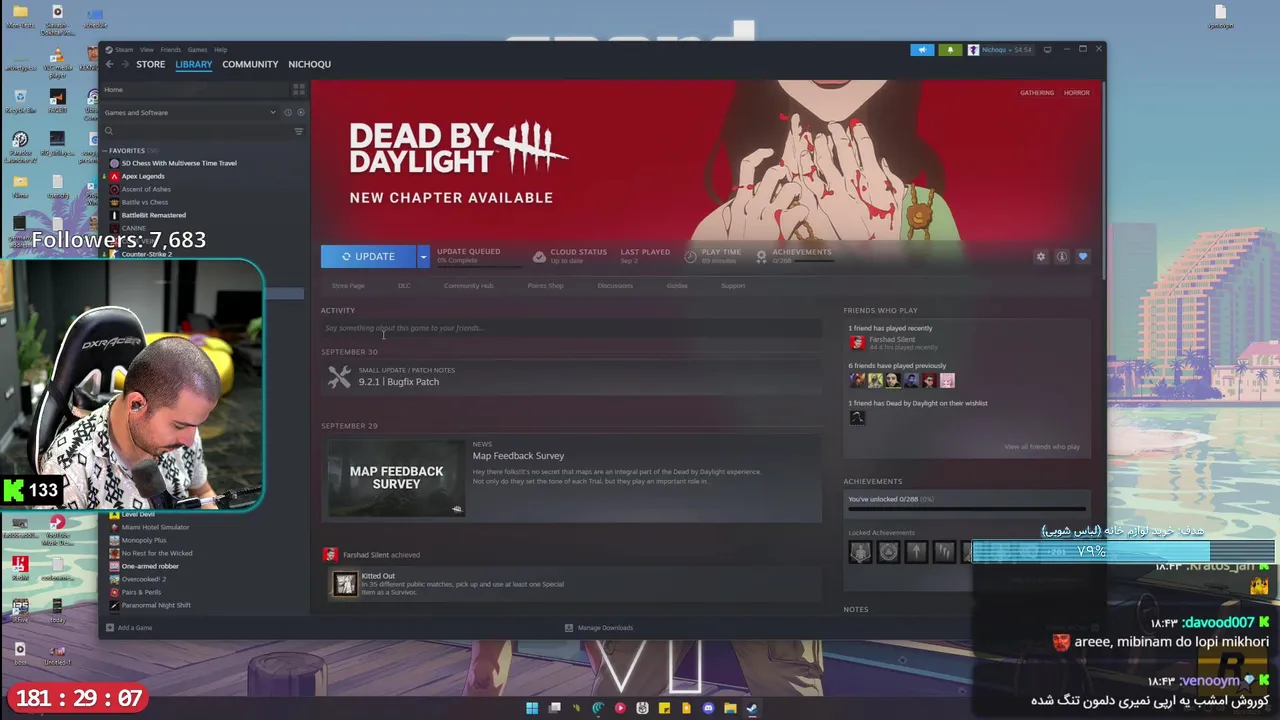Go to the STORE tab
The height and width of the screenshot is (720, 1280).
click(x=151, y=64)
